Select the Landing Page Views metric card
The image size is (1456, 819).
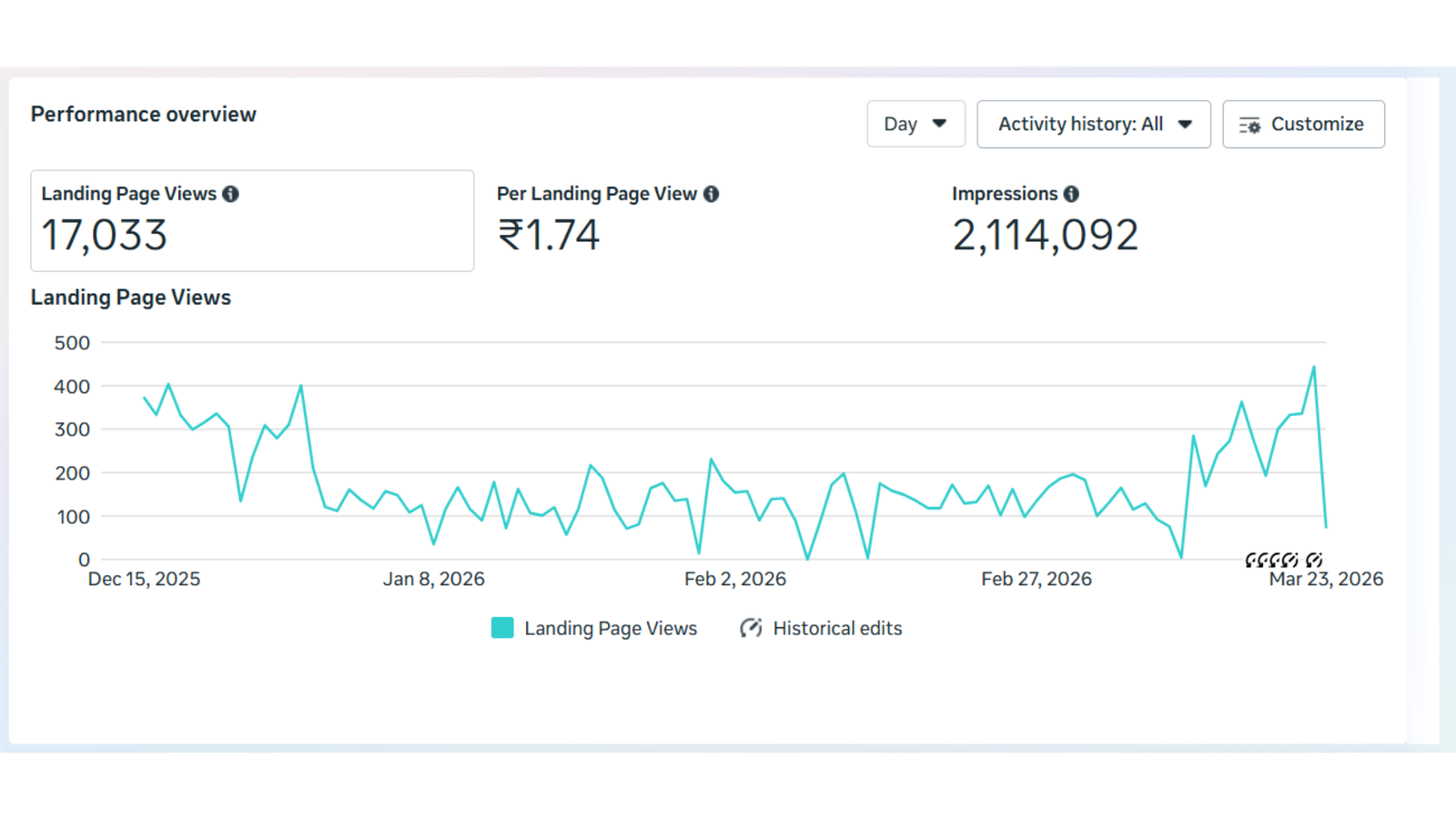pos(252,220)
